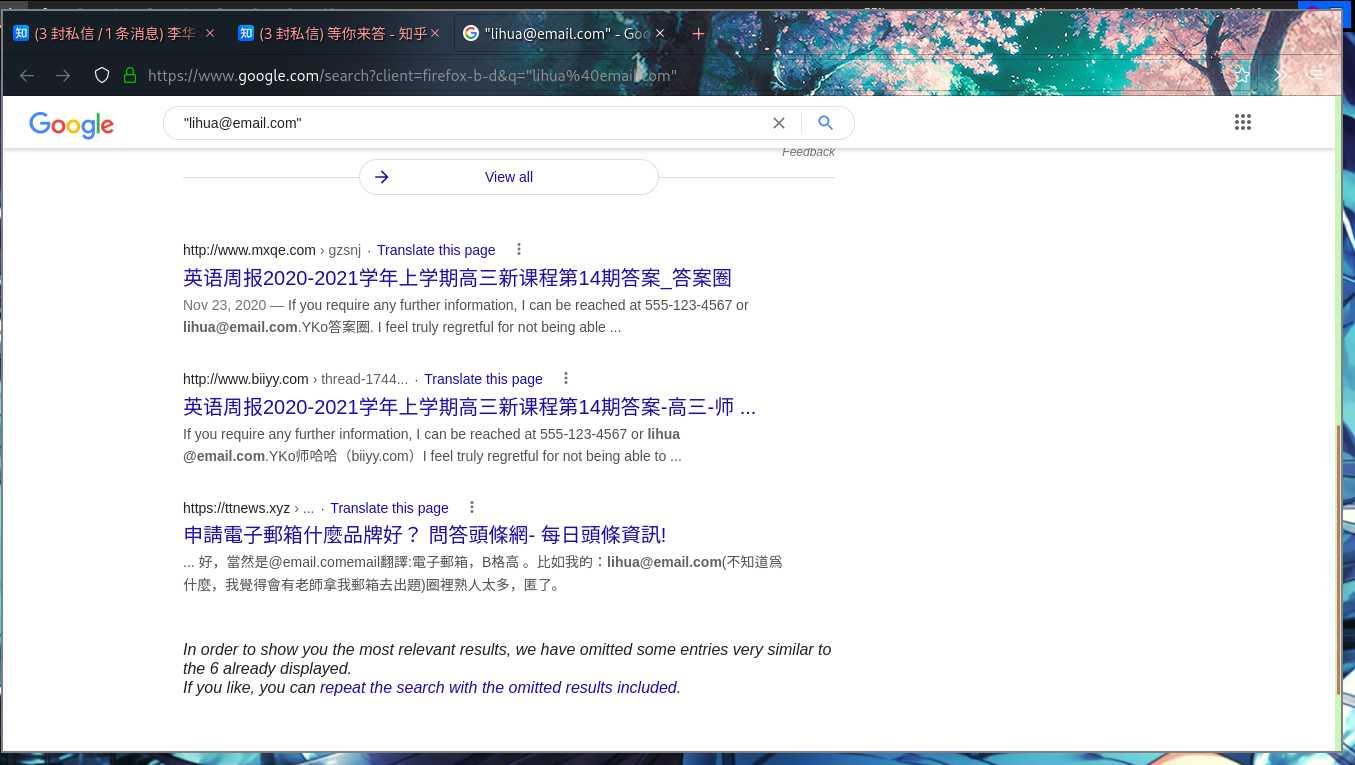Open the 申請電子郵箱什麼品牌好 result
The width and height of the screenshot is (1355, 765).
click(424, 535)
